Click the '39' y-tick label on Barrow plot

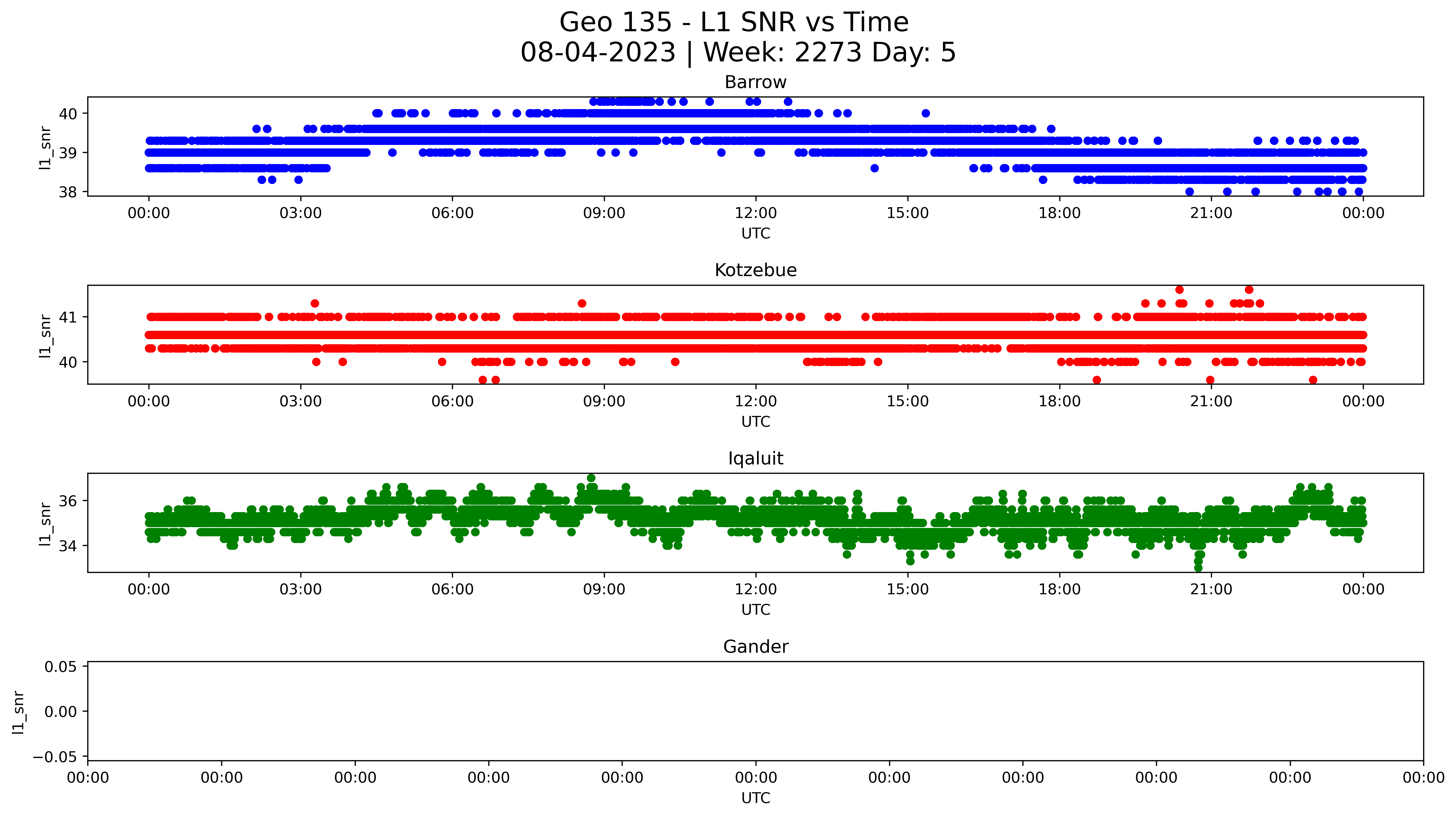(x=68, y=153)
